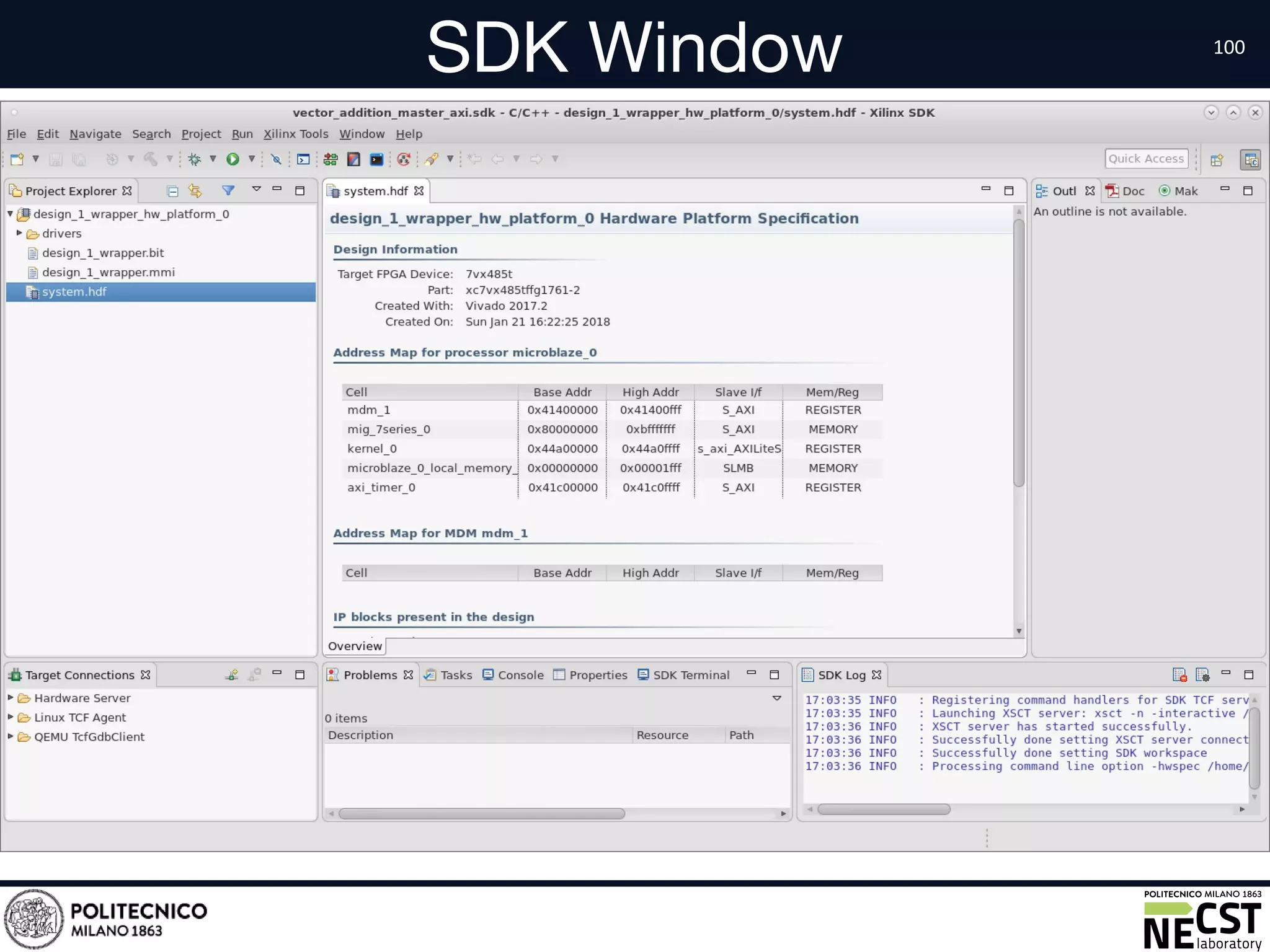Screen dimensions: 1270x952
Task: Maximize the Project Explorer panel
Action: point(300,190)
